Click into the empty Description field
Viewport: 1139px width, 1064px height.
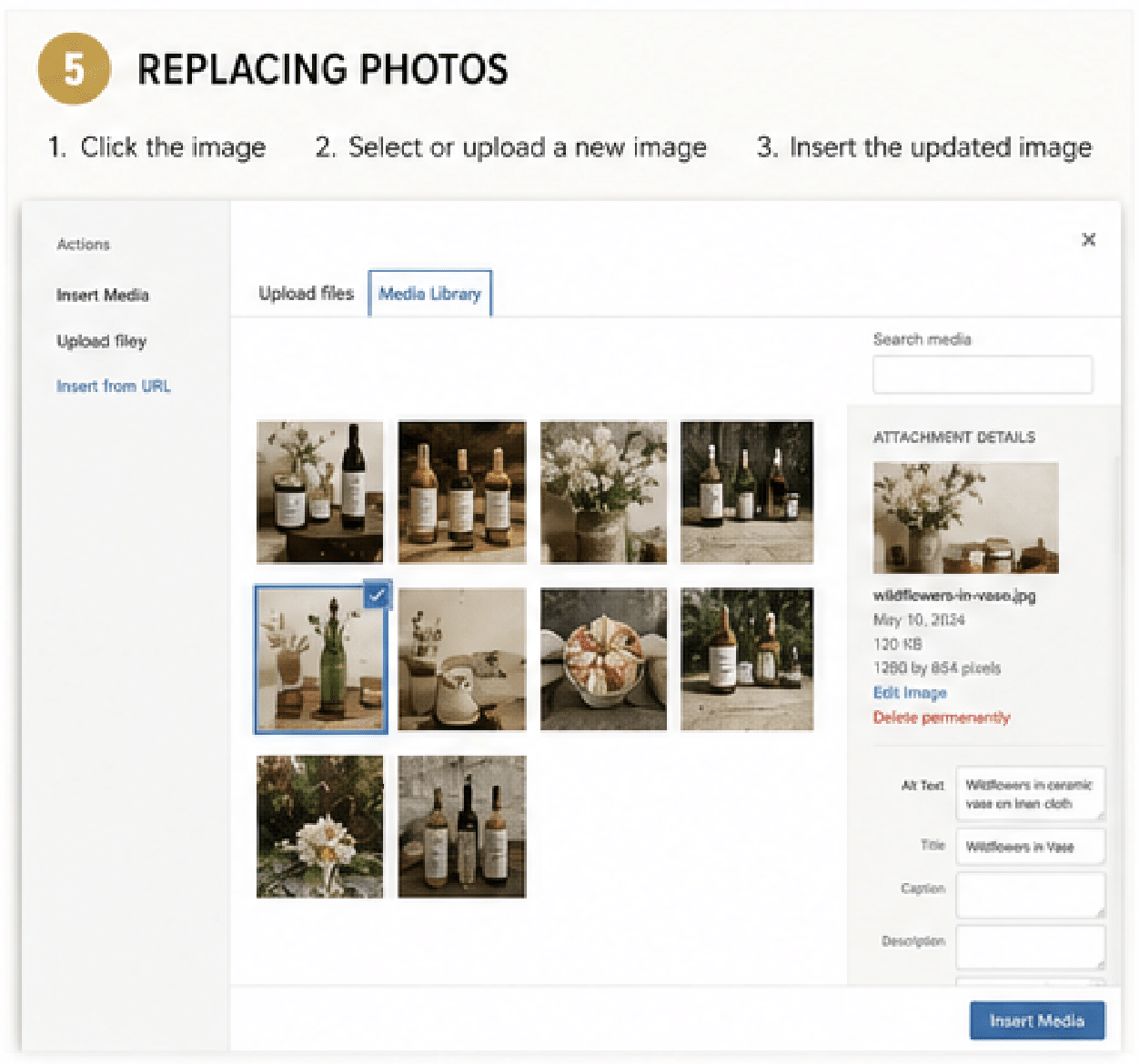[x=1031, y=948]
